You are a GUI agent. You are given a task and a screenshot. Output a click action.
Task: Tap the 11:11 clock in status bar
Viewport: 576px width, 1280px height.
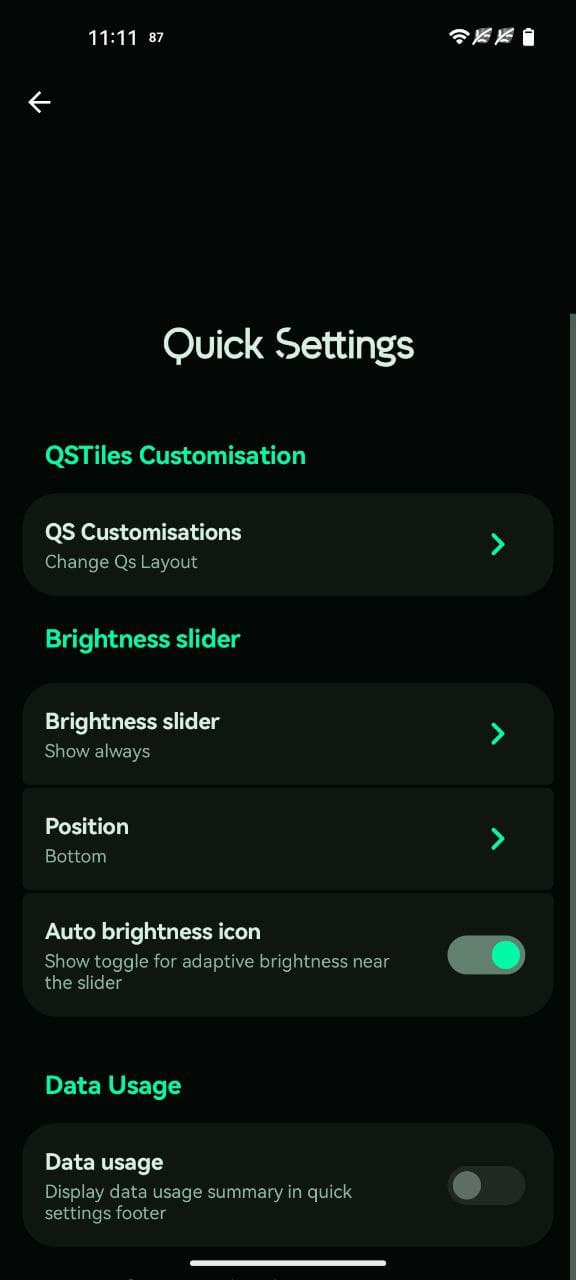(112, 38)
